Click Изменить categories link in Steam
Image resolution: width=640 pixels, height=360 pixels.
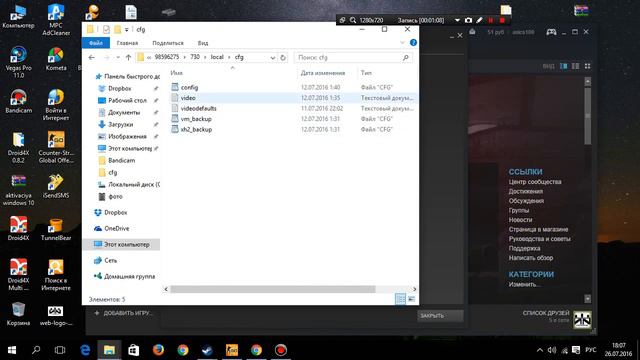coord(524,284)
